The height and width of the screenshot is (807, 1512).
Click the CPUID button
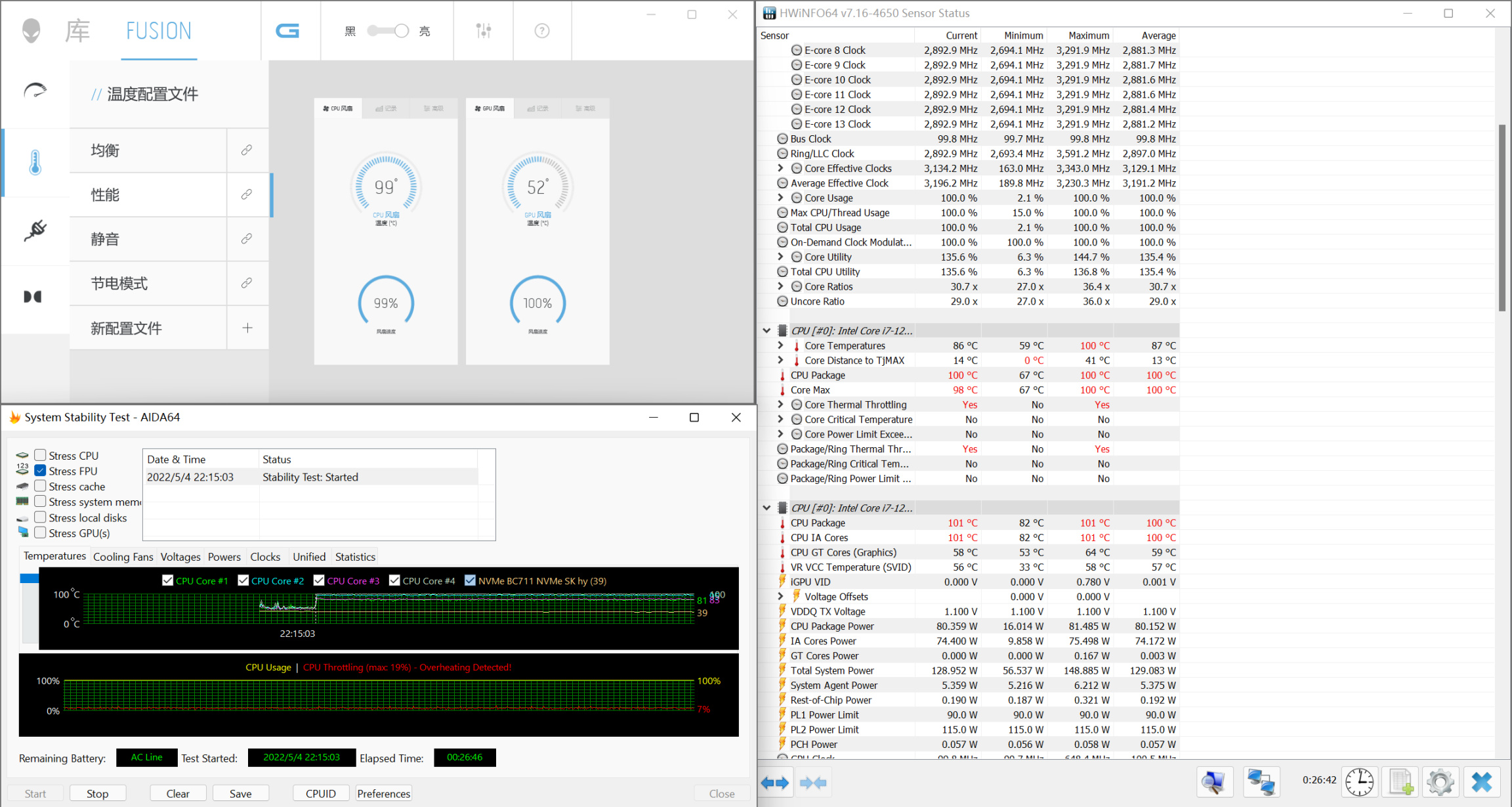[x=320, y=793]
